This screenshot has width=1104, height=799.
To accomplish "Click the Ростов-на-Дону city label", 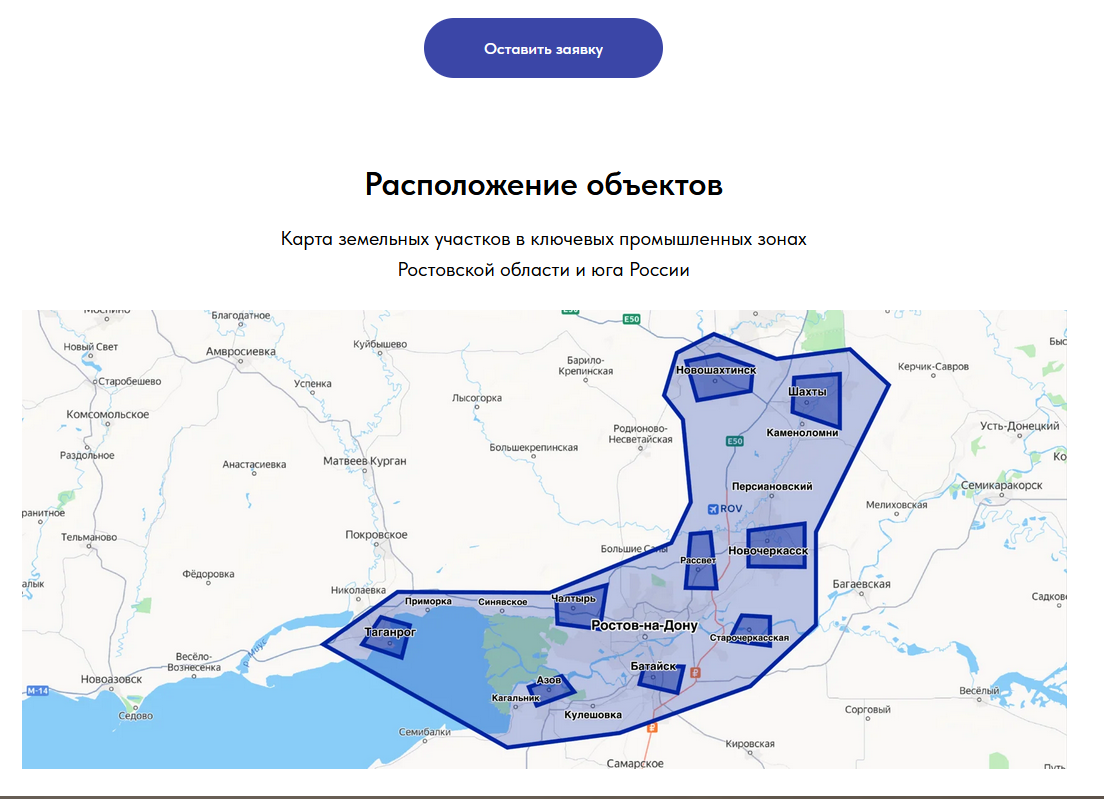I will click(644, 625).
